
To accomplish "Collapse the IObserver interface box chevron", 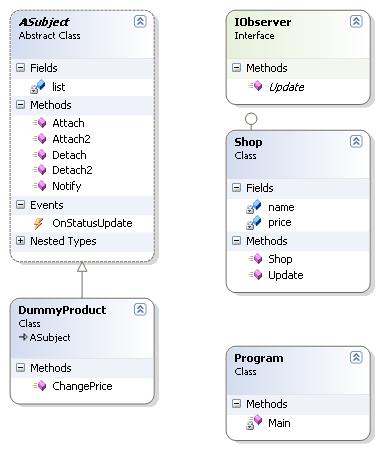I will [356, 21].
